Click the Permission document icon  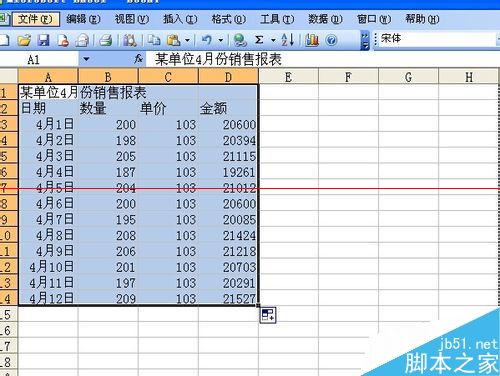tap(63, 40)
